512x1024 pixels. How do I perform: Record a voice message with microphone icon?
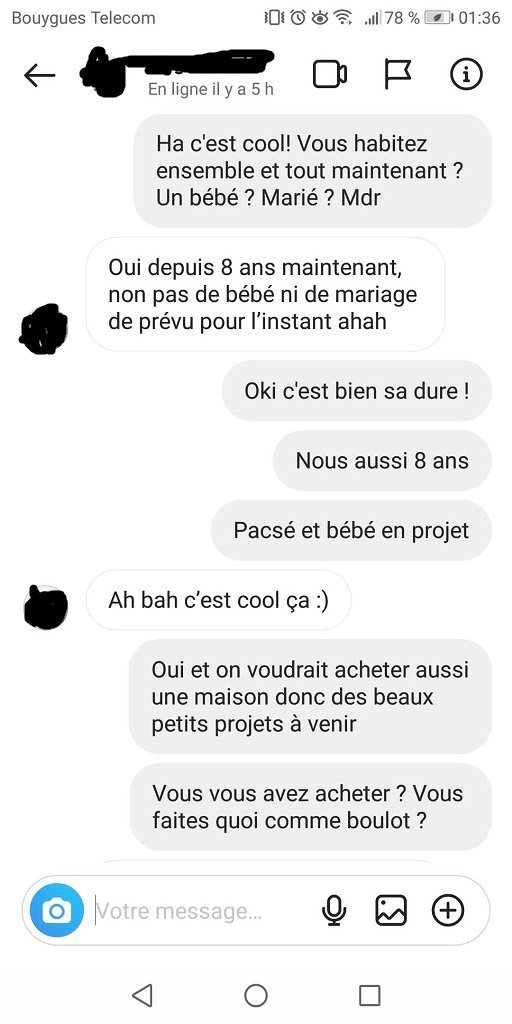pyautogui.click(x=334, y=910)
